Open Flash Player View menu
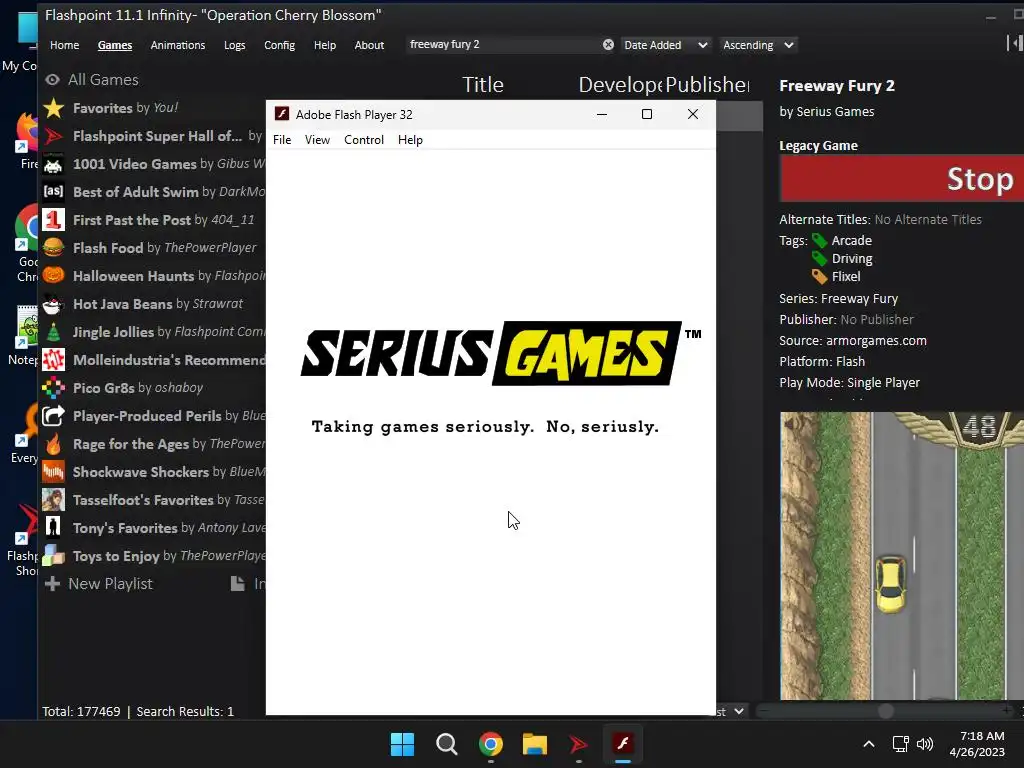The image size is (1024, 768). (x=317, y=140)
